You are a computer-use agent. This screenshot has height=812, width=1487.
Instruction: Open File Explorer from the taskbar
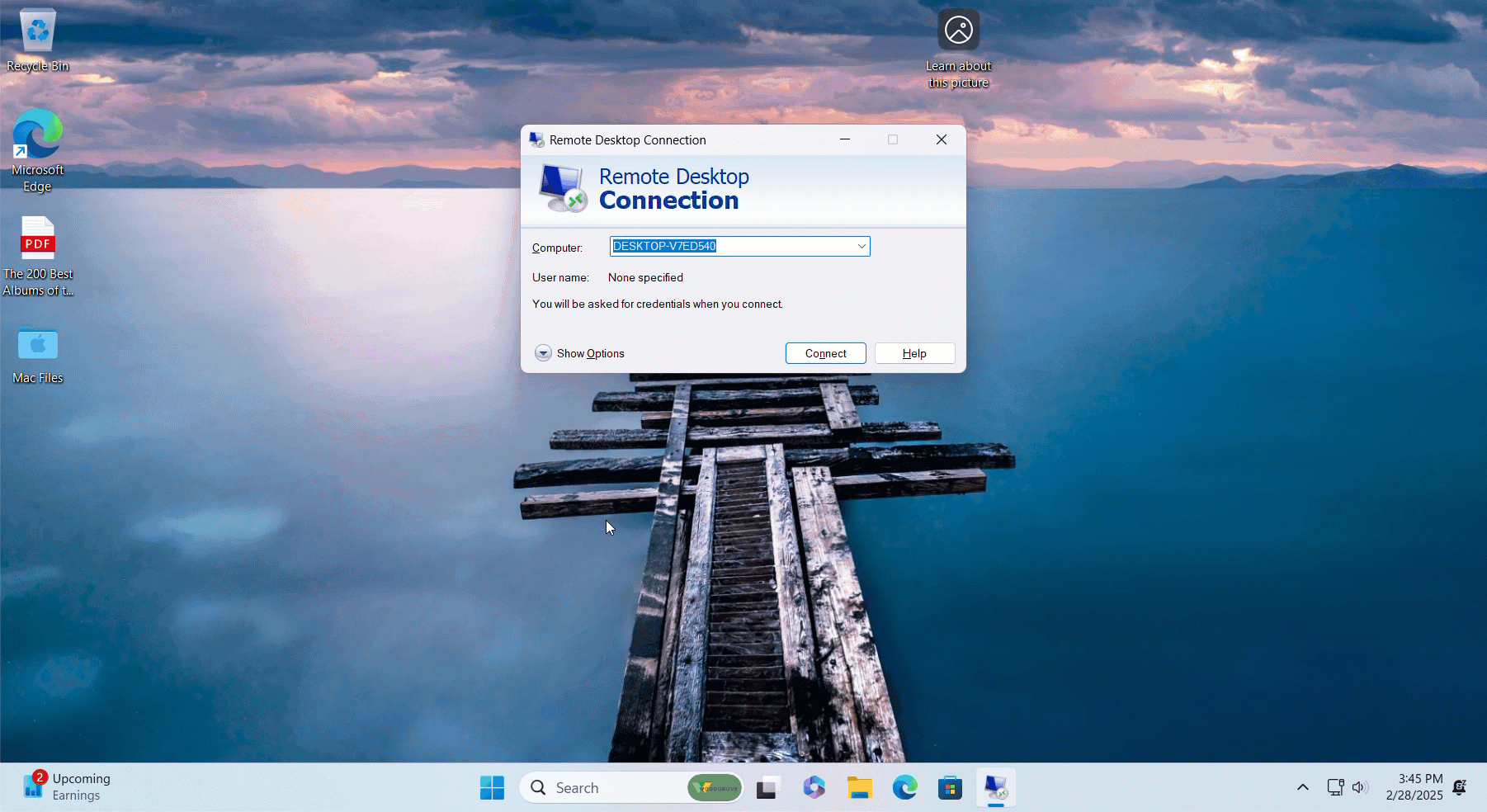tap(860, 787)
